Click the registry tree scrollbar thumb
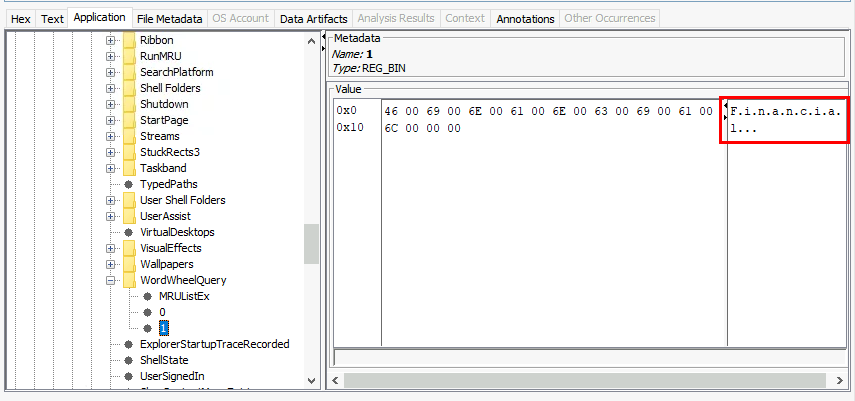The image size is (855, 401). pyautogui.click(x=311, y=244)
